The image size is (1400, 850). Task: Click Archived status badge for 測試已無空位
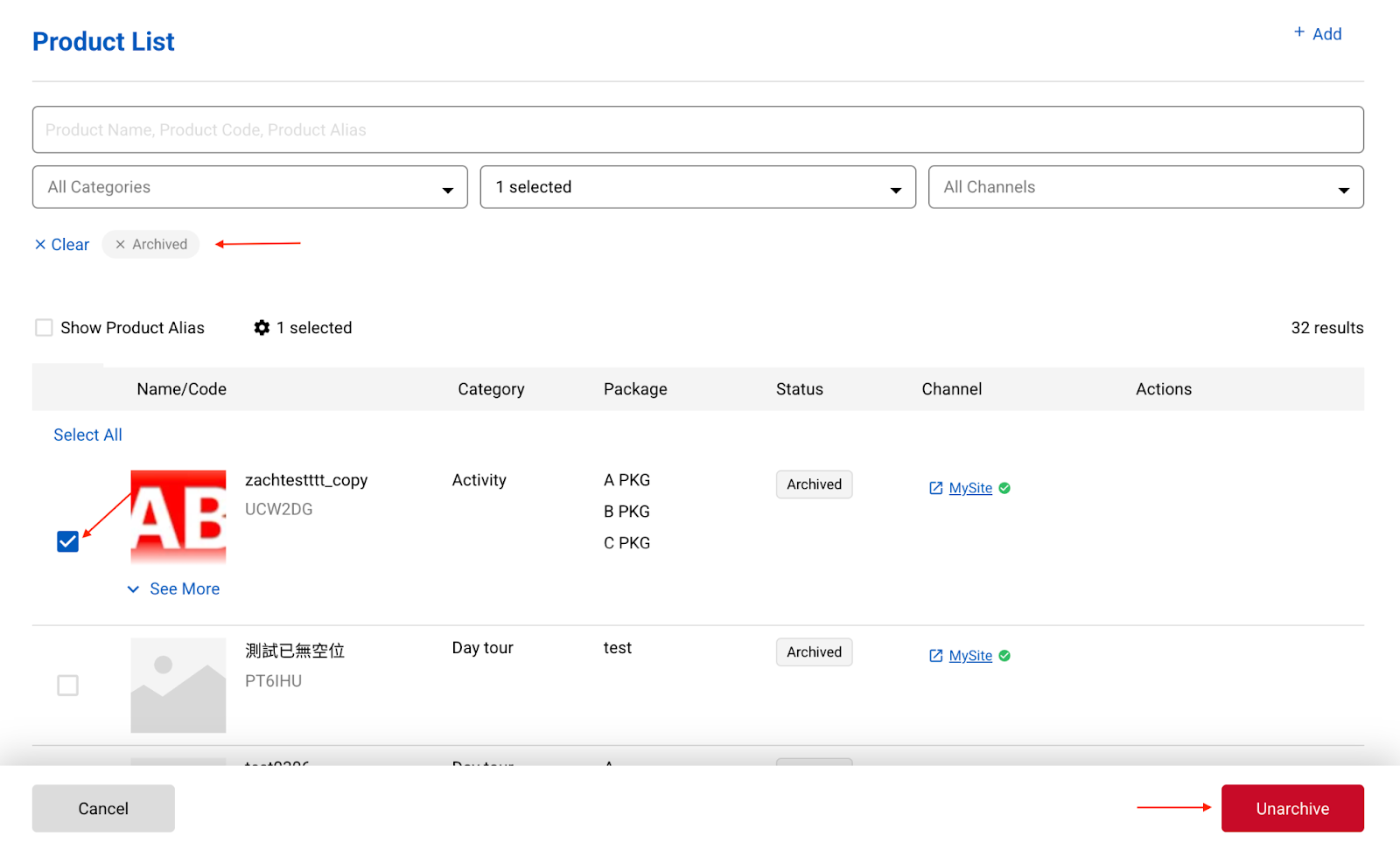point(814,652)
